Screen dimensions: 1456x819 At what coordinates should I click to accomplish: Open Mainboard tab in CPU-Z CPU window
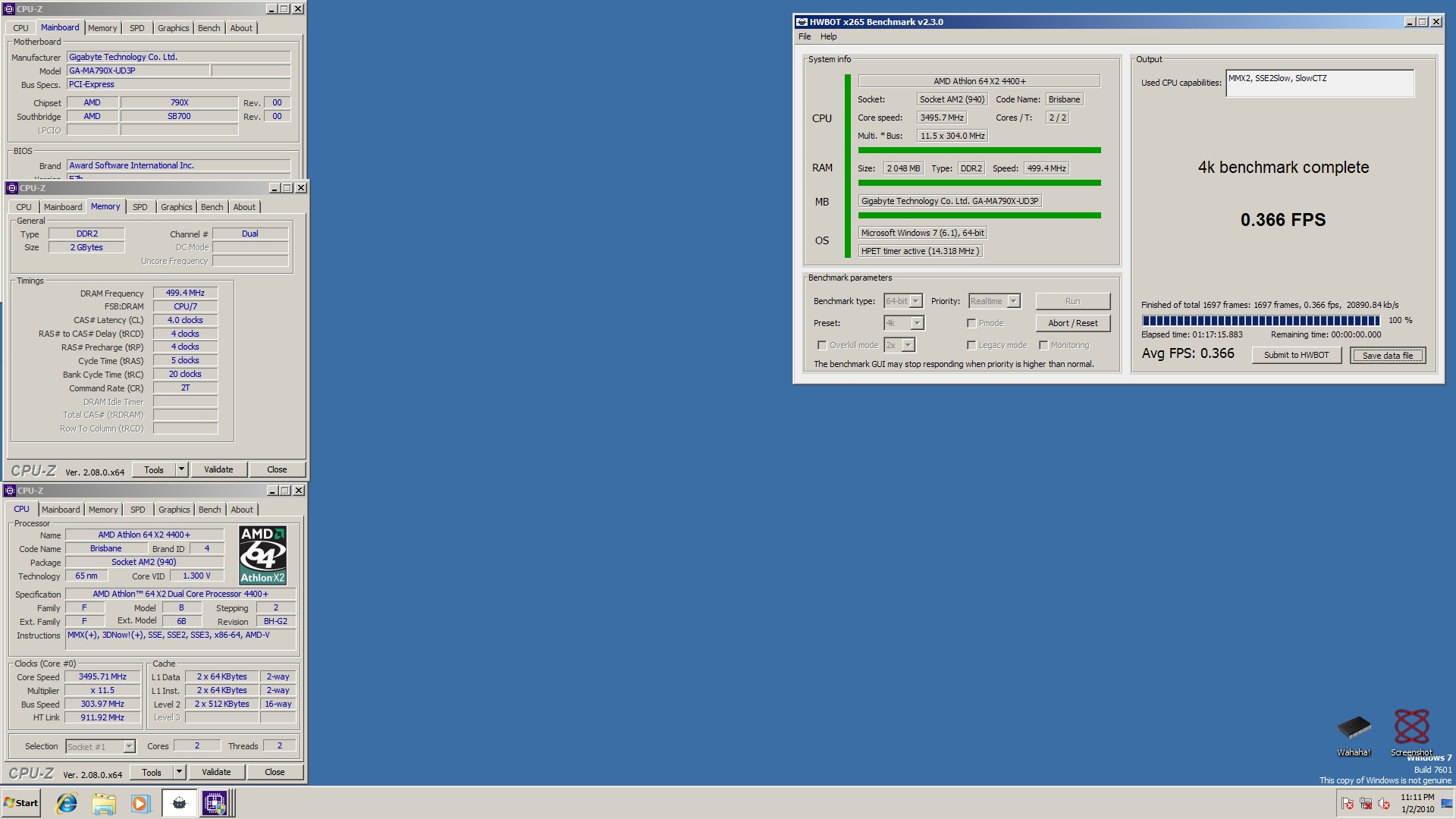tap(61, 510)
